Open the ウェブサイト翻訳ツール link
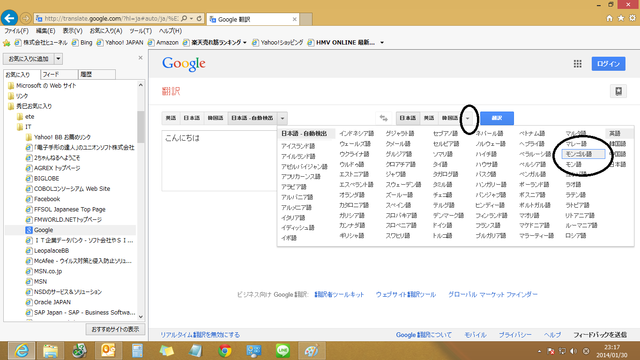The height and width of the screenshot is (360, 640). tap(406, 294)
